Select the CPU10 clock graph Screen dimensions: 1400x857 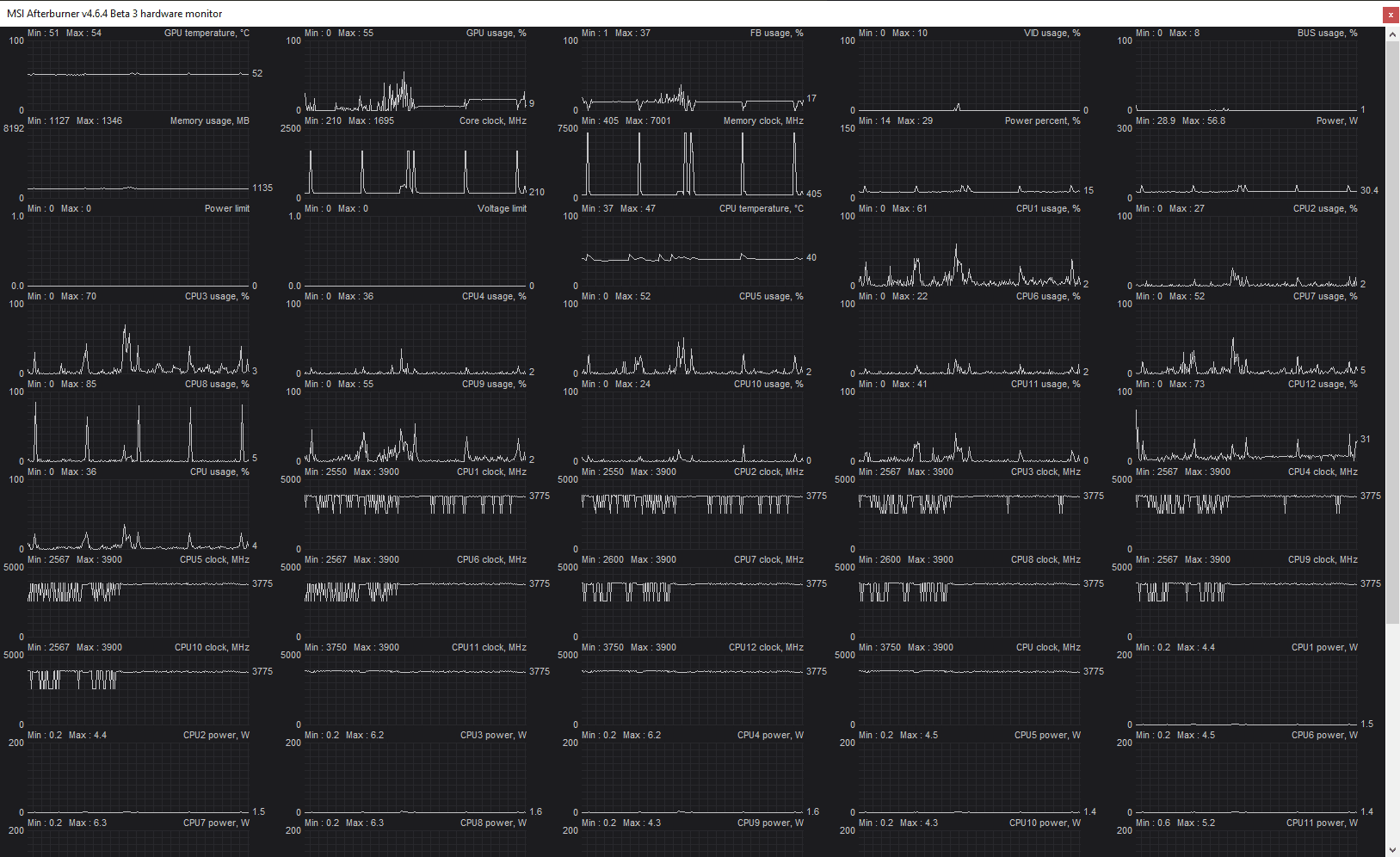139,689
